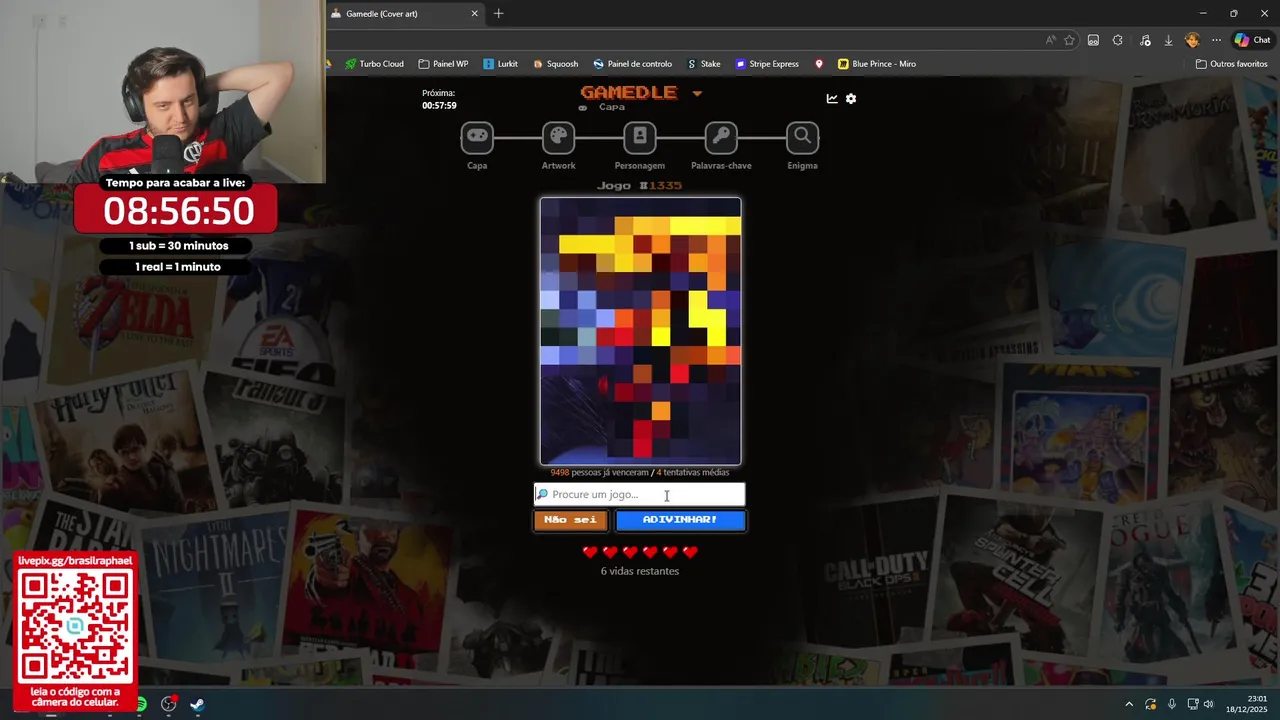This screenshot has height=720, width=1280.
Task: Open the Blue Prince - Miro bookmark
Action: point(877,64)
